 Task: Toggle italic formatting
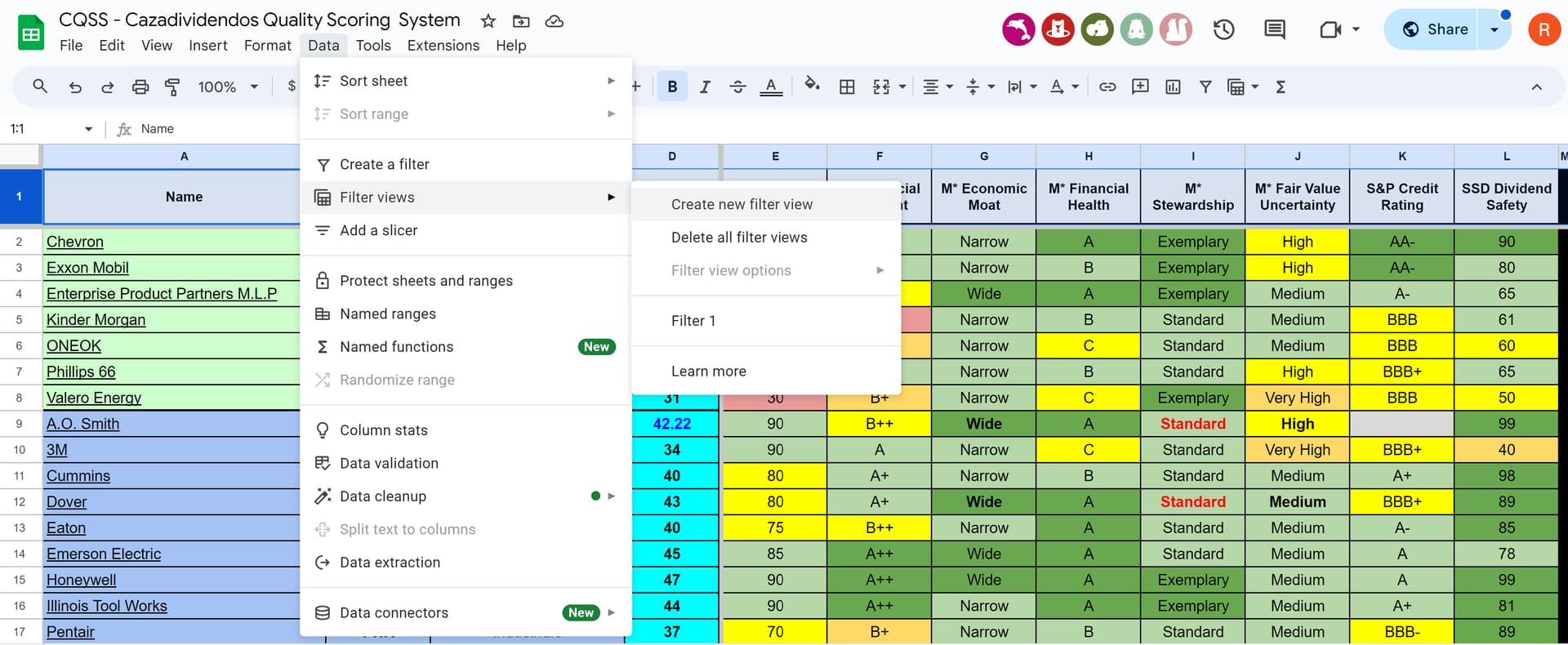pos(705,87)
